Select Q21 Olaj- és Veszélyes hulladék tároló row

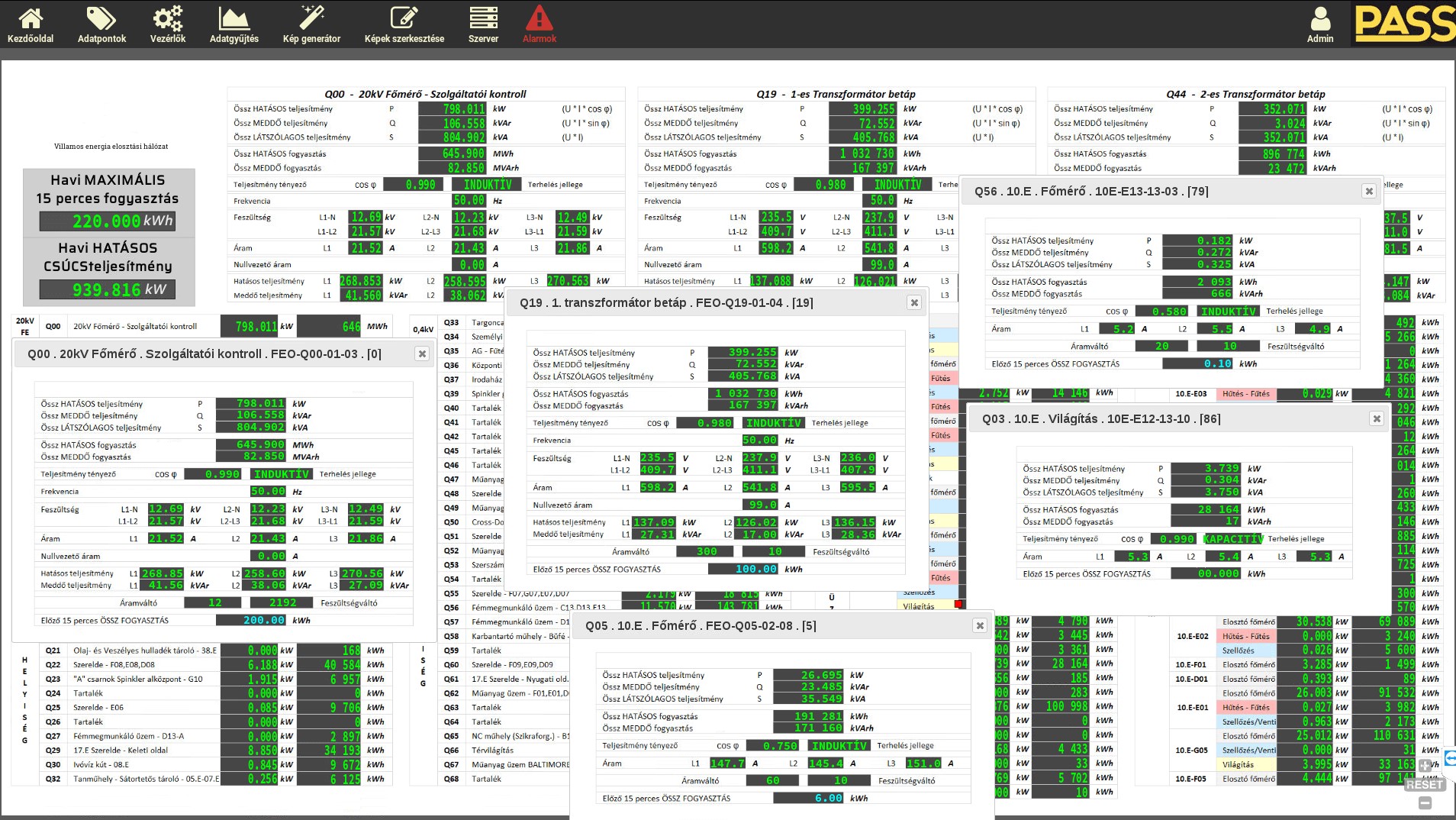(145, 651)
